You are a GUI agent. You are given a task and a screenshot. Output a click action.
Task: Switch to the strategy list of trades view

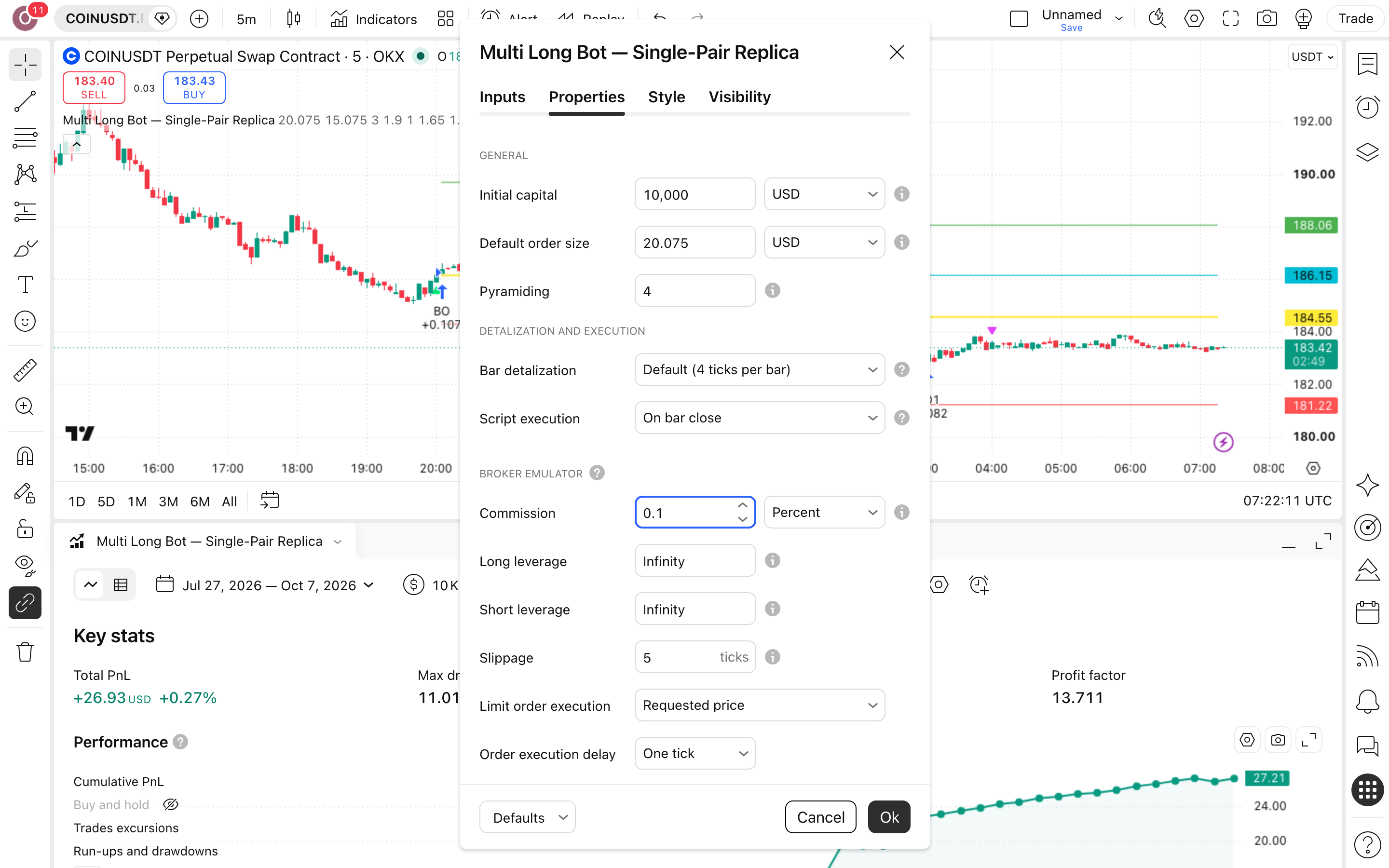pos(121,585)
